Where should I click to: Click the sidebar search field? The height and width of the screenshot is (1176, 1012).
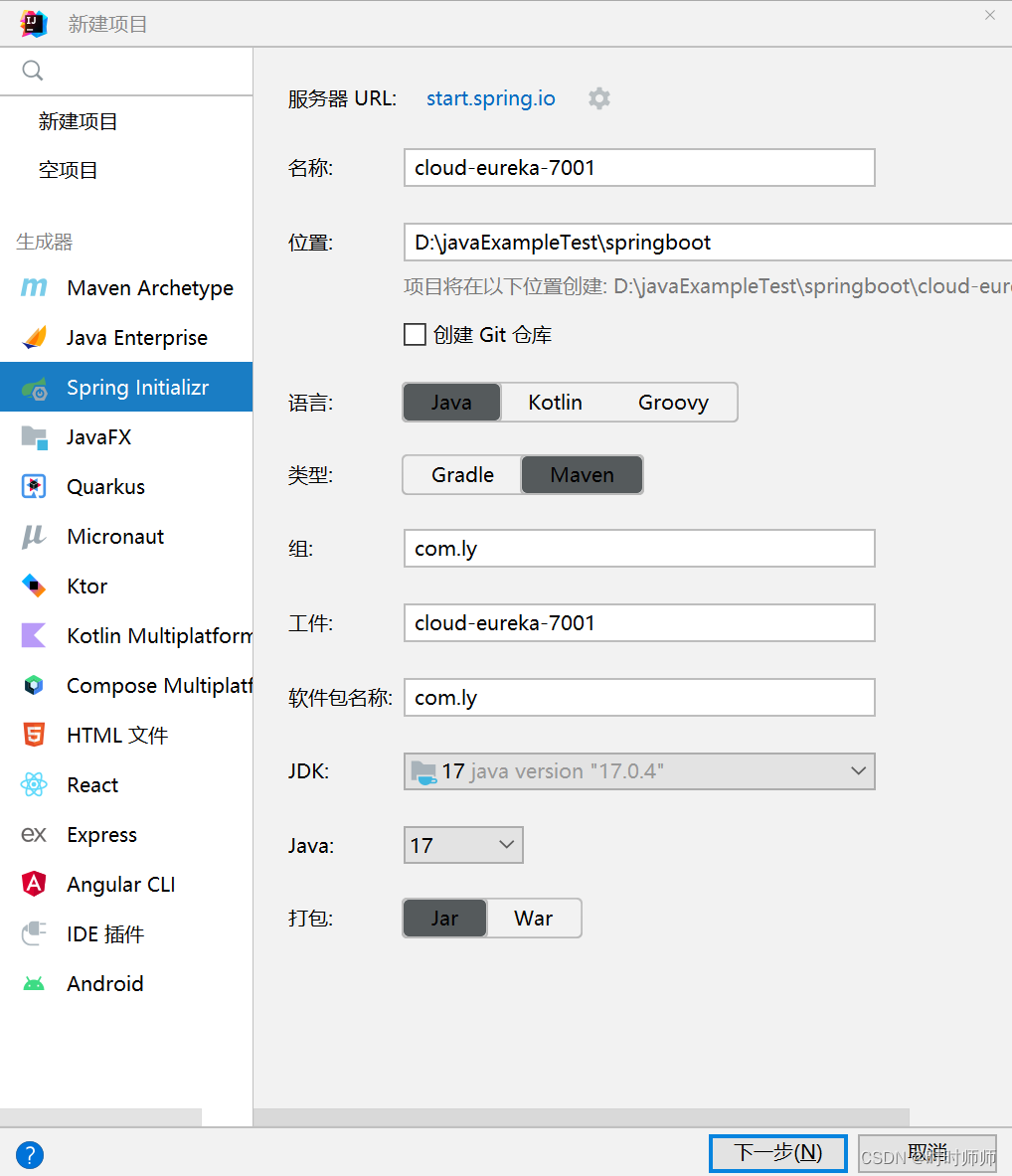126,72
